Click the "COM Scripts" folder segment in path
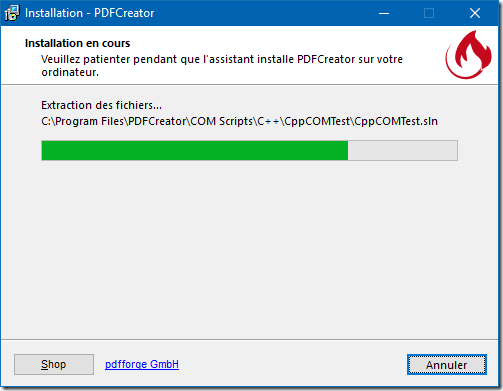Image resolution: width=503 pixels, height=391 pixels. tap(221, 121)
